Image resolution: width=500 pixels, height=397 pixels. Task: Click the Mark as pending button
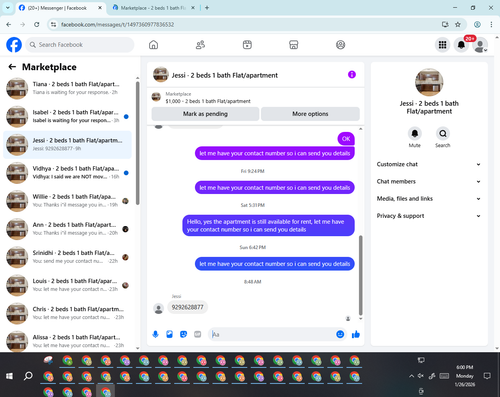(205, 114)
